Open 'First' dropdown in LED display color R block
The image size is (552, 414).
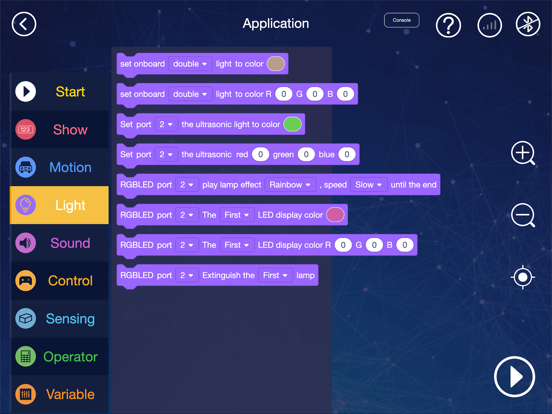237,245
